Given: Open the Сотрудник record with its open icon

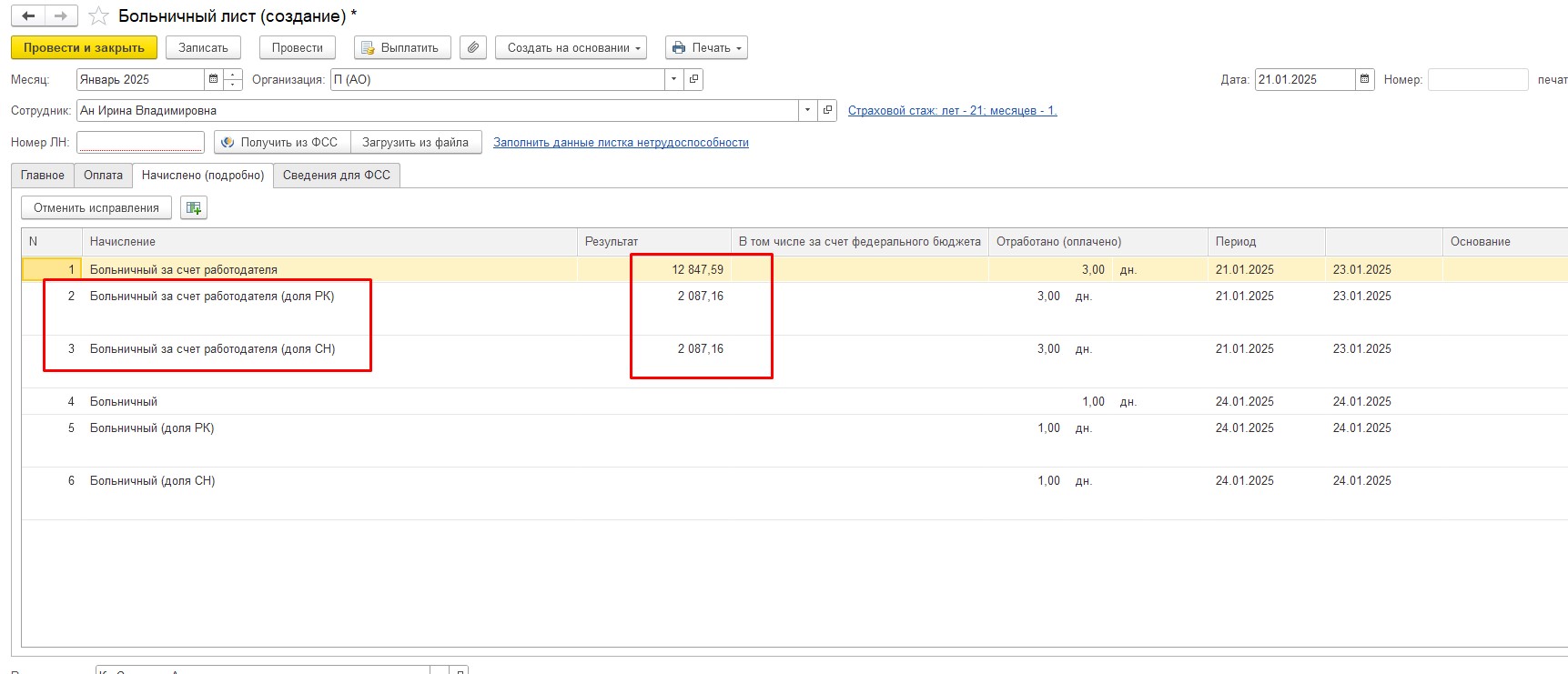Looking at the screenshot, I should tap(827, 110).
